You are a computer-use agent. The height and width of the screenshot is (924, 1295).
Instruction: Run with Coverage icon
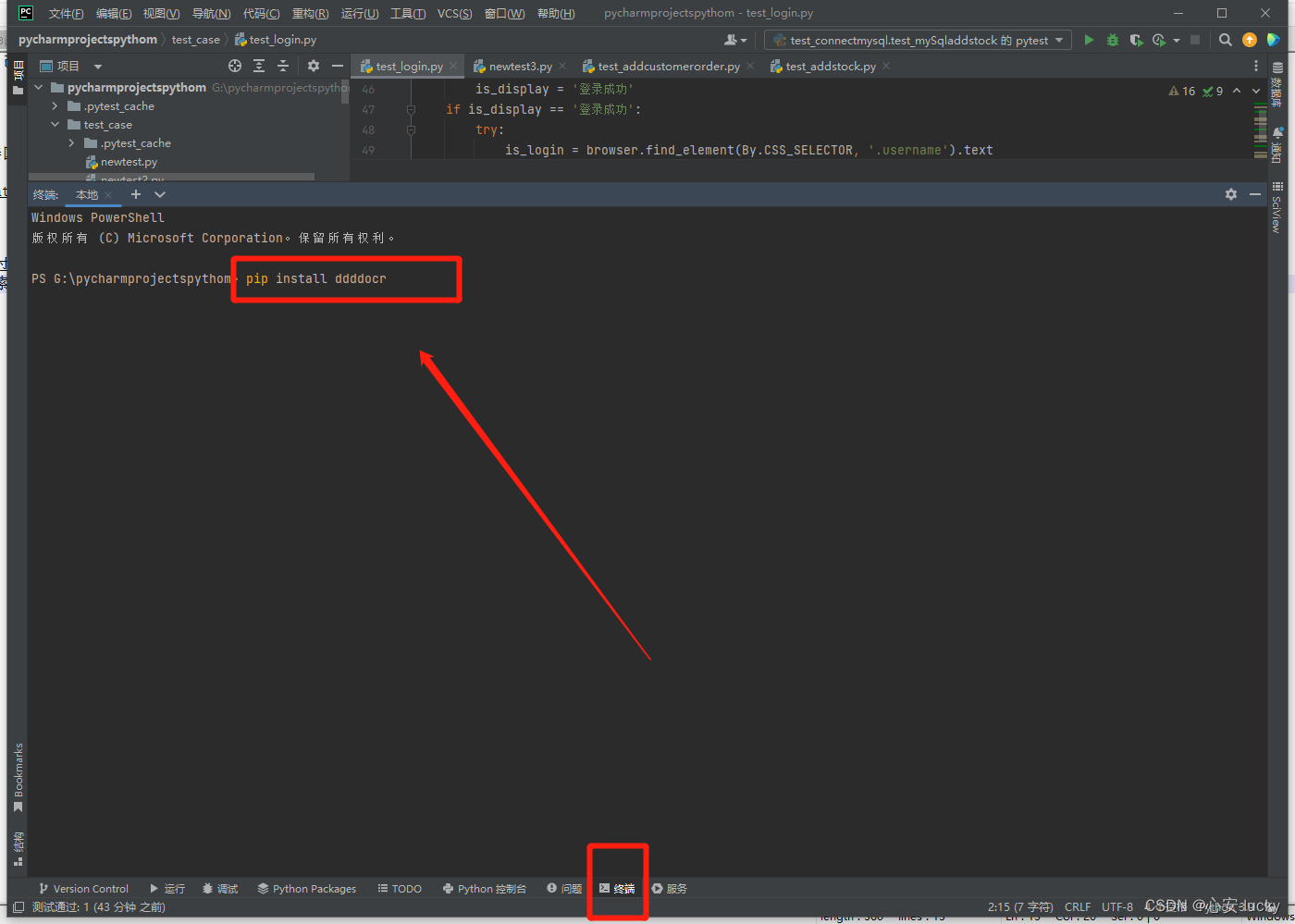[x=1136, y=40]
